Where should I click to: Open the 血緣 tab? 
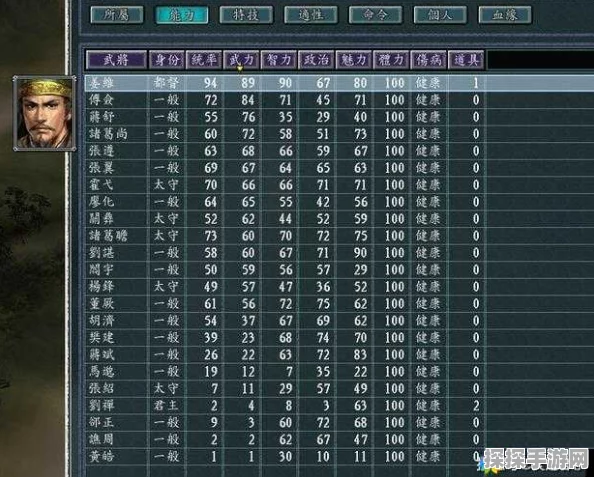pos(505,15)
